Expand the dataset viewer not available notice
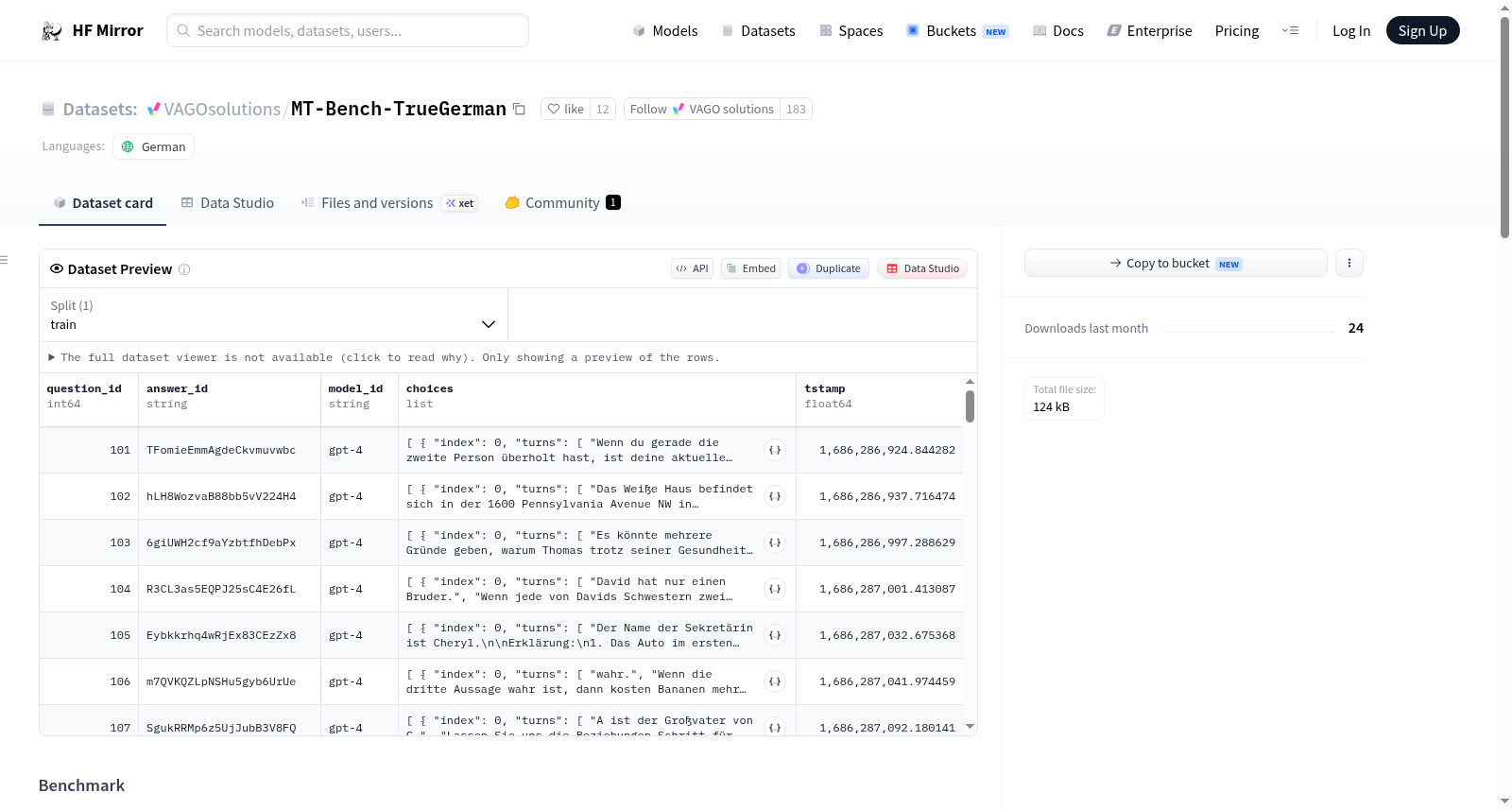Image resolution: width=1512 pixels, height=810 pixels. coord(384,357)
